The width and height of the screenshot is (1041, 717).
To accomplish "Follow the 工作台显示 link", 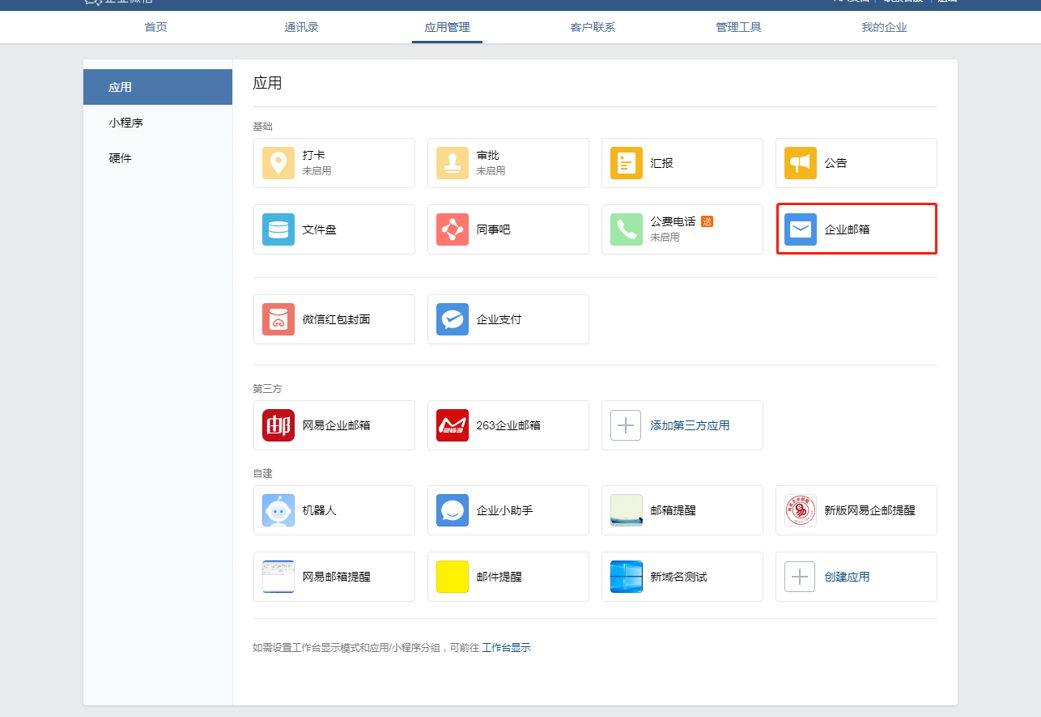I will [x=506, y=648].
